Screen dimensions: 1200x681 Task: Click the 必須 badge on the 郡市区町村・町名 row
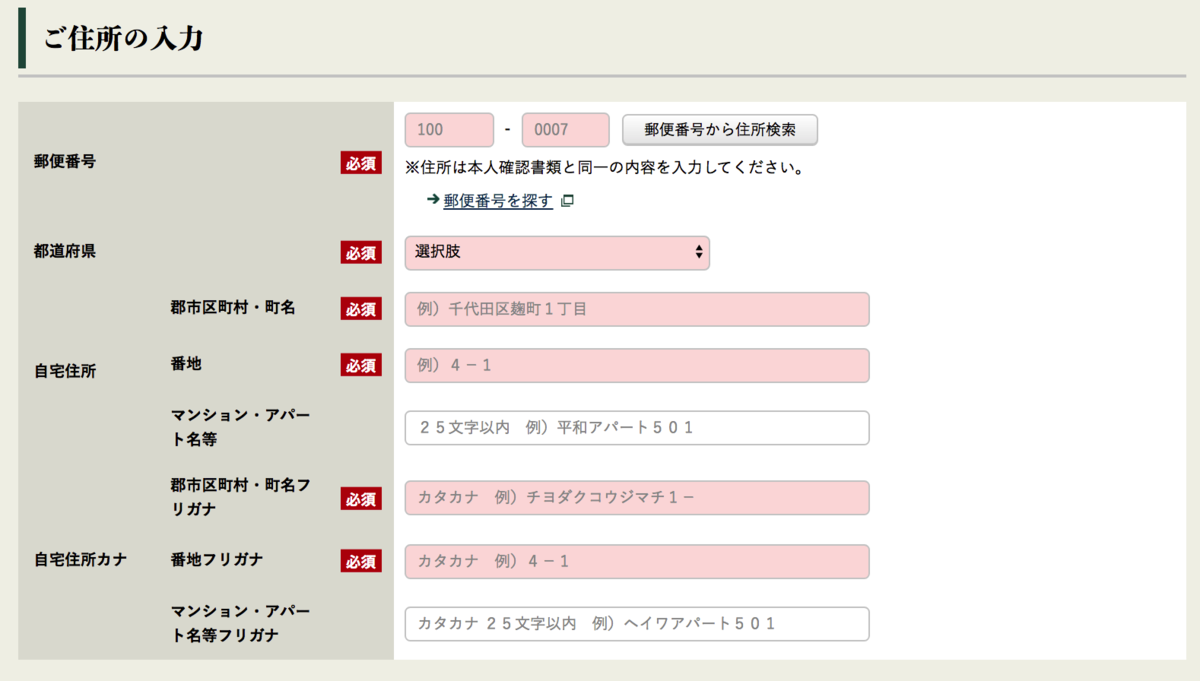(361, 309)
